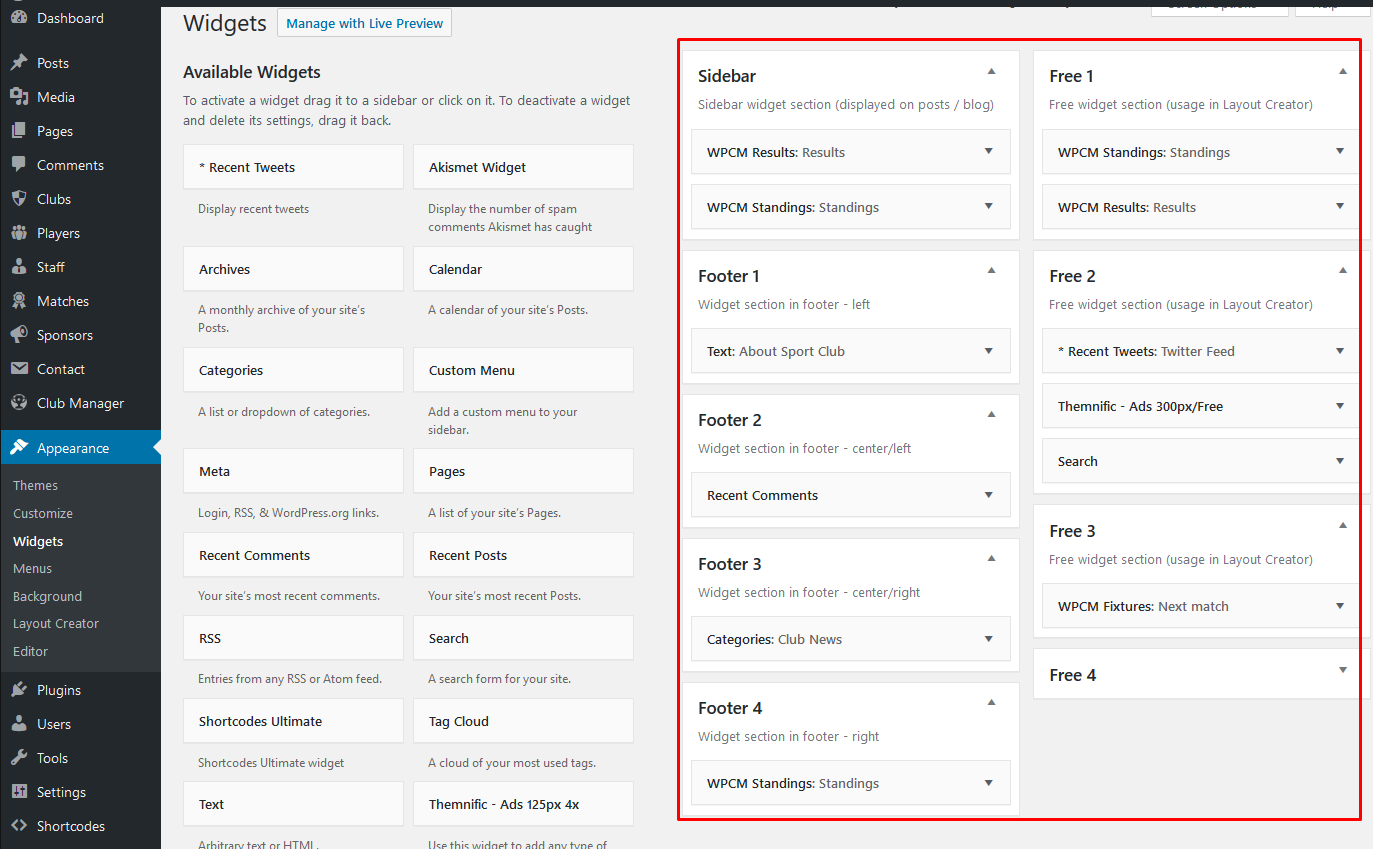This screenshot has height=849, width=1373.
Task: Click the Players group icon
Action: (19, 233)
